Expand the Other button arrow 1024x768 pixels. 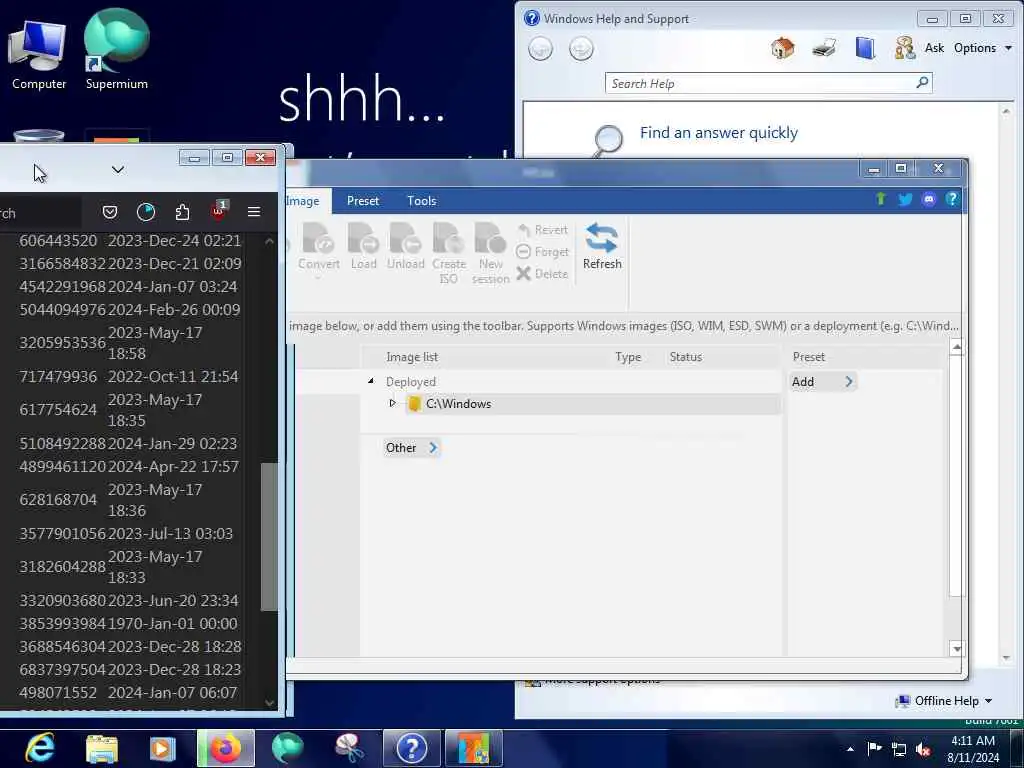pyautogui.click(x=433, y=447)
